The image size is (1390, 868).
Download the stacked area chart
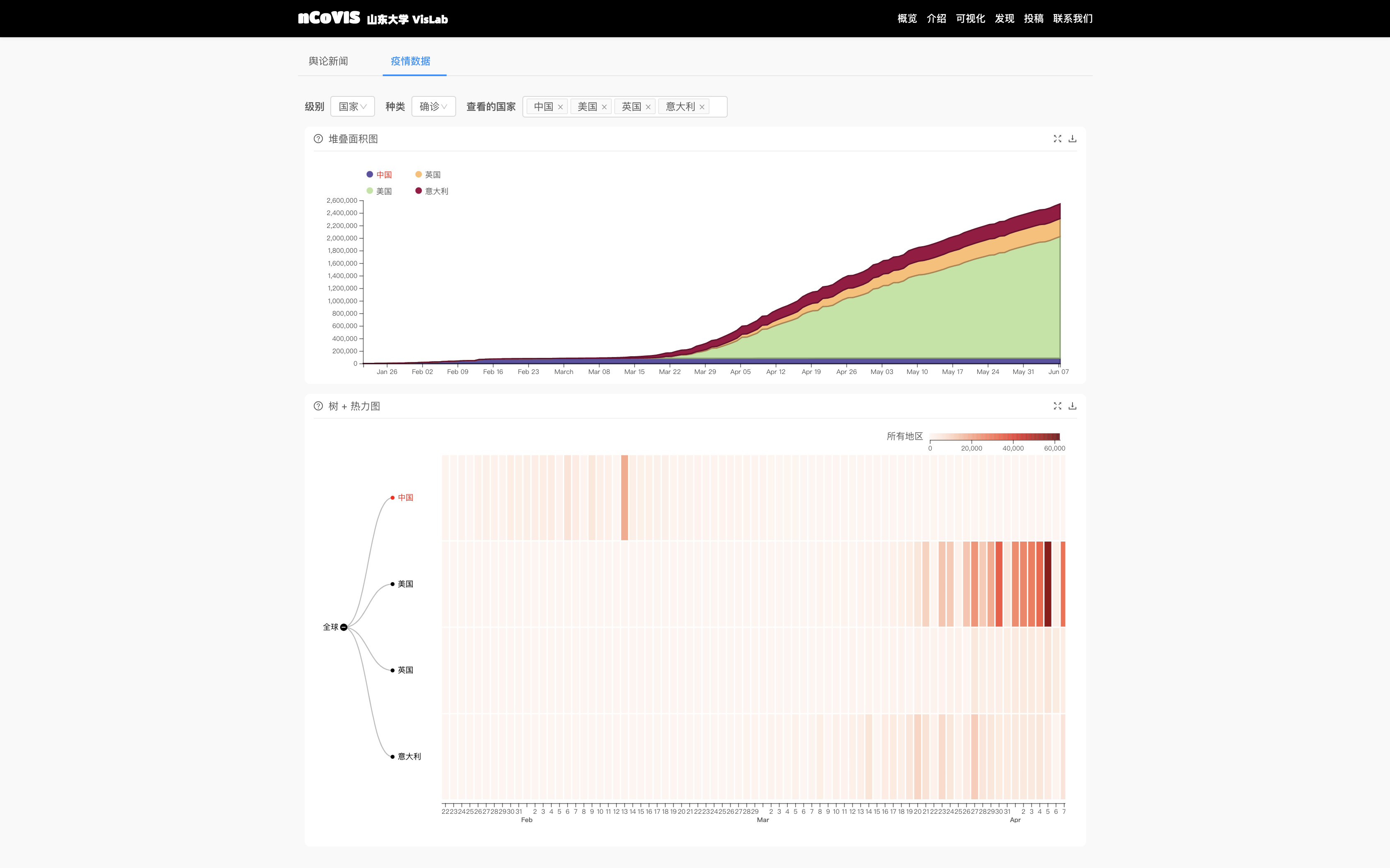point(1072,138)
